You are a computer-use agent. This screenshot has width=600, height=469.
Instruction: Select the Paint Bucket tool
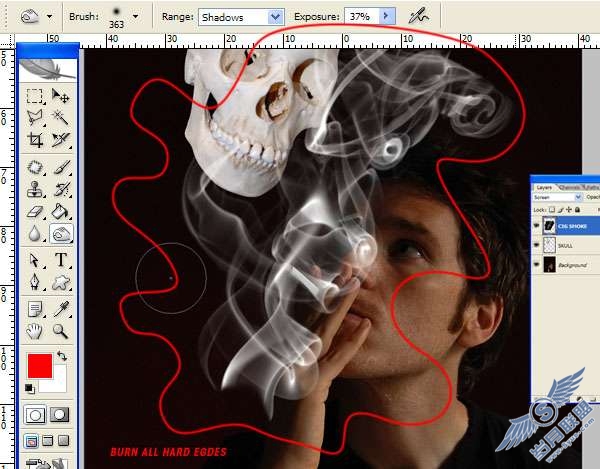click(60, 211)
